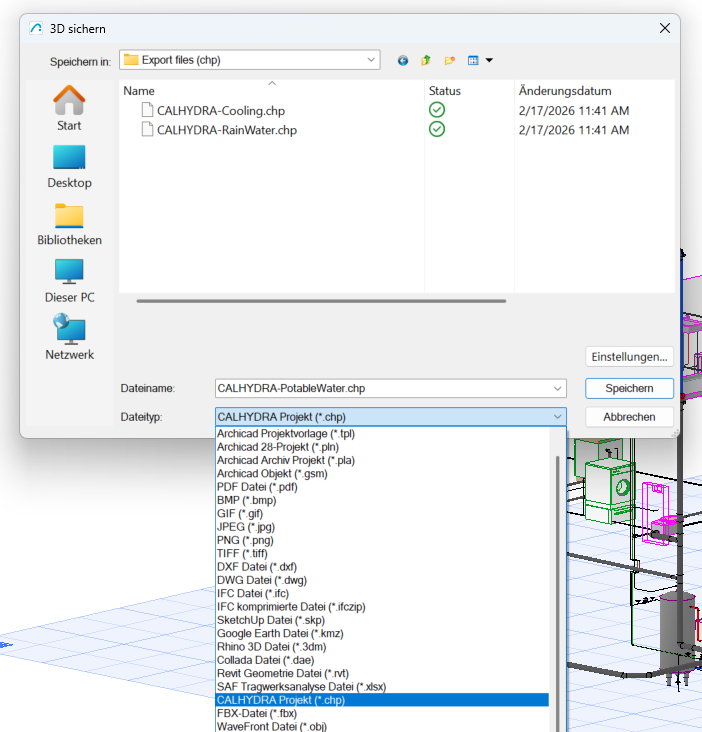
Task: Go to Bibliotheken folder shortcut
Action: tap(69, 223)
